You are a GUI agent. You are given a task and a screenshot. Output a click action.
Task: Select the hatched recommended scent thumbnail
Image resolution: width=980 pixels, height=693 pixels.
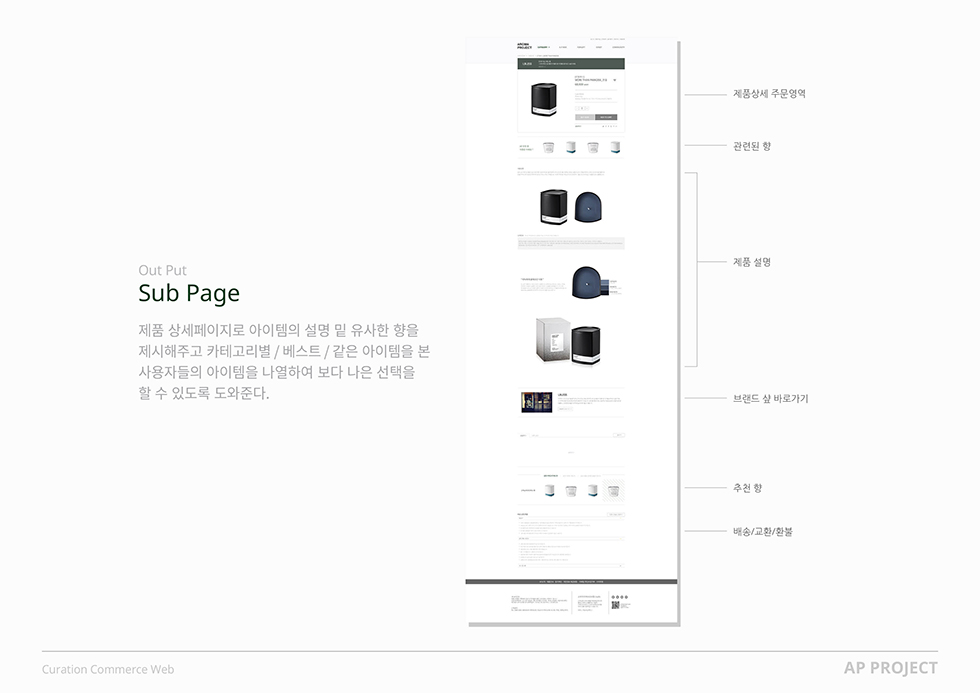click(614, 490)
